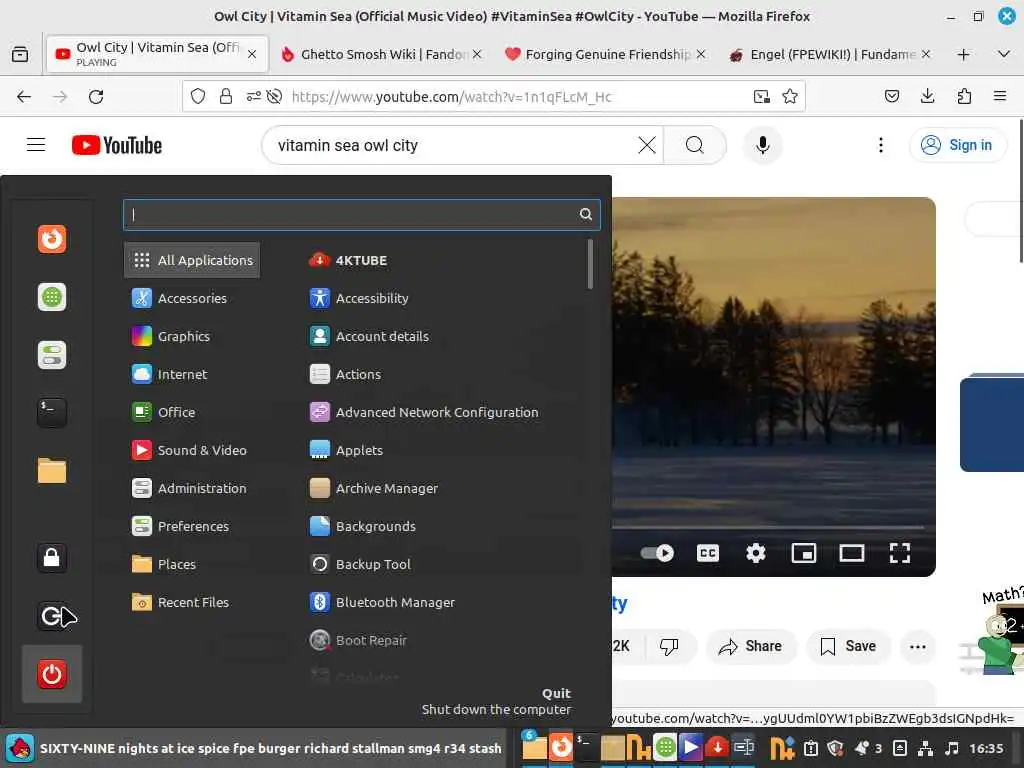Open the Places category
The image size is (1024, 768).
coord(192,564)
